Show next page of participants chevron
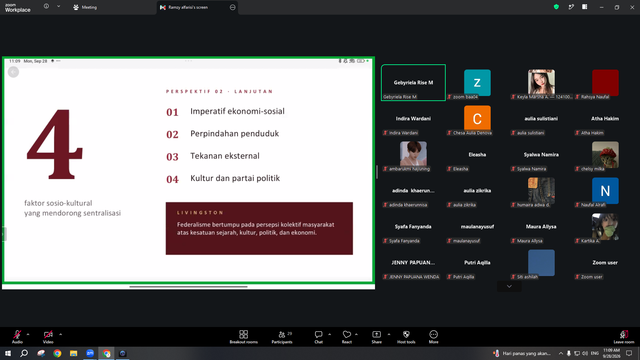 pos(509,287)
